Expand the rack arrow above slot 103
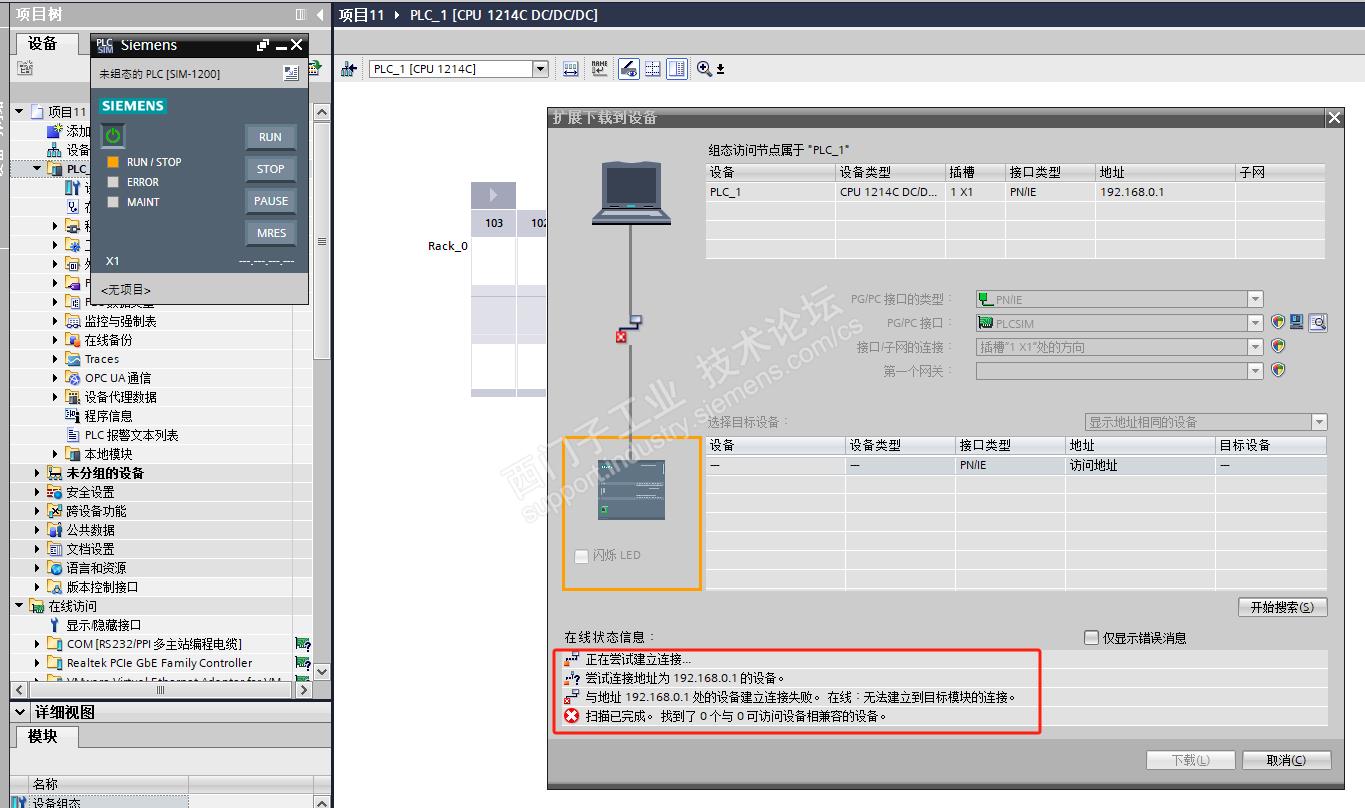The image size is (1365, 808). [493, 194]
